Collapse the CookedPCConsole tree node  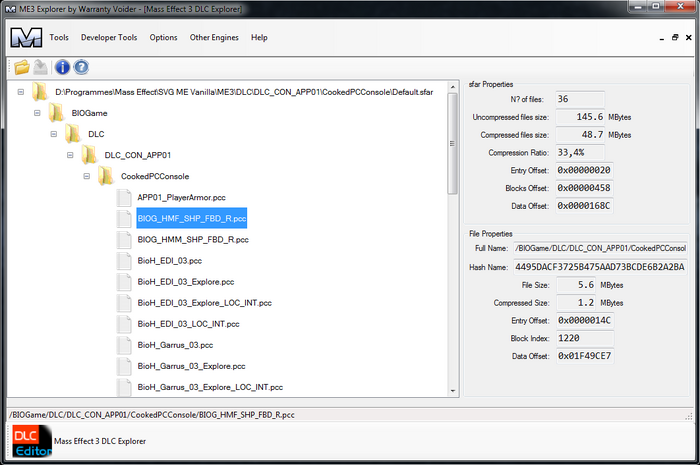coord(87,176)
